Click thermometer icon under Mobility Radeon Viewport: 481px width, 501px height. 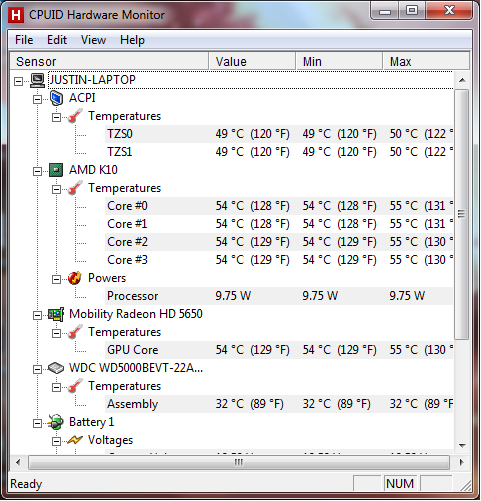[75, 332]
